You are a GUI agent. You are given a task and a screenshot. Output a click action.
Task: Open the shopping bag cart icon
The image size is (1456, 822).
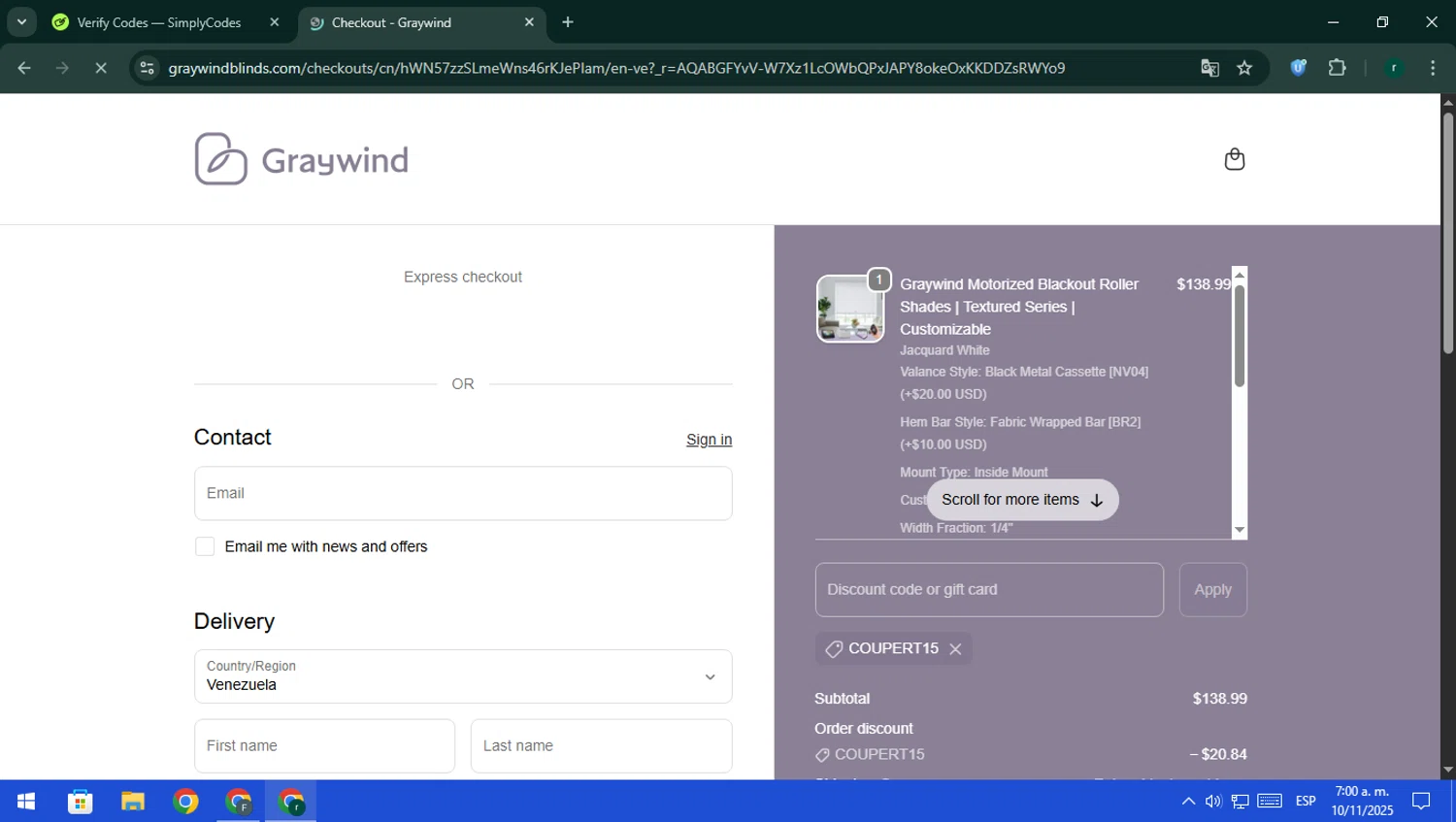coord(1234,159)
